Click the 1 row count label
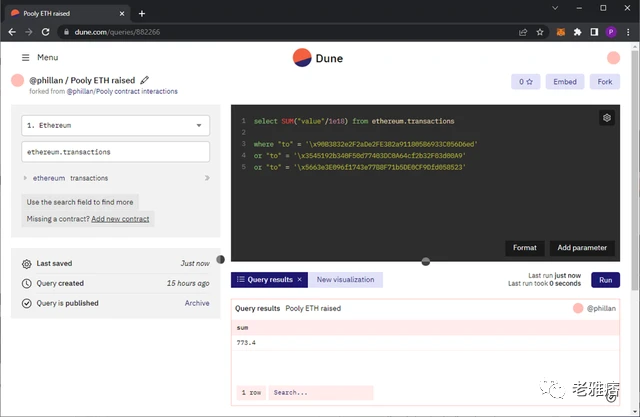Viewport: 640px width, 417px height. pos(251,393)
